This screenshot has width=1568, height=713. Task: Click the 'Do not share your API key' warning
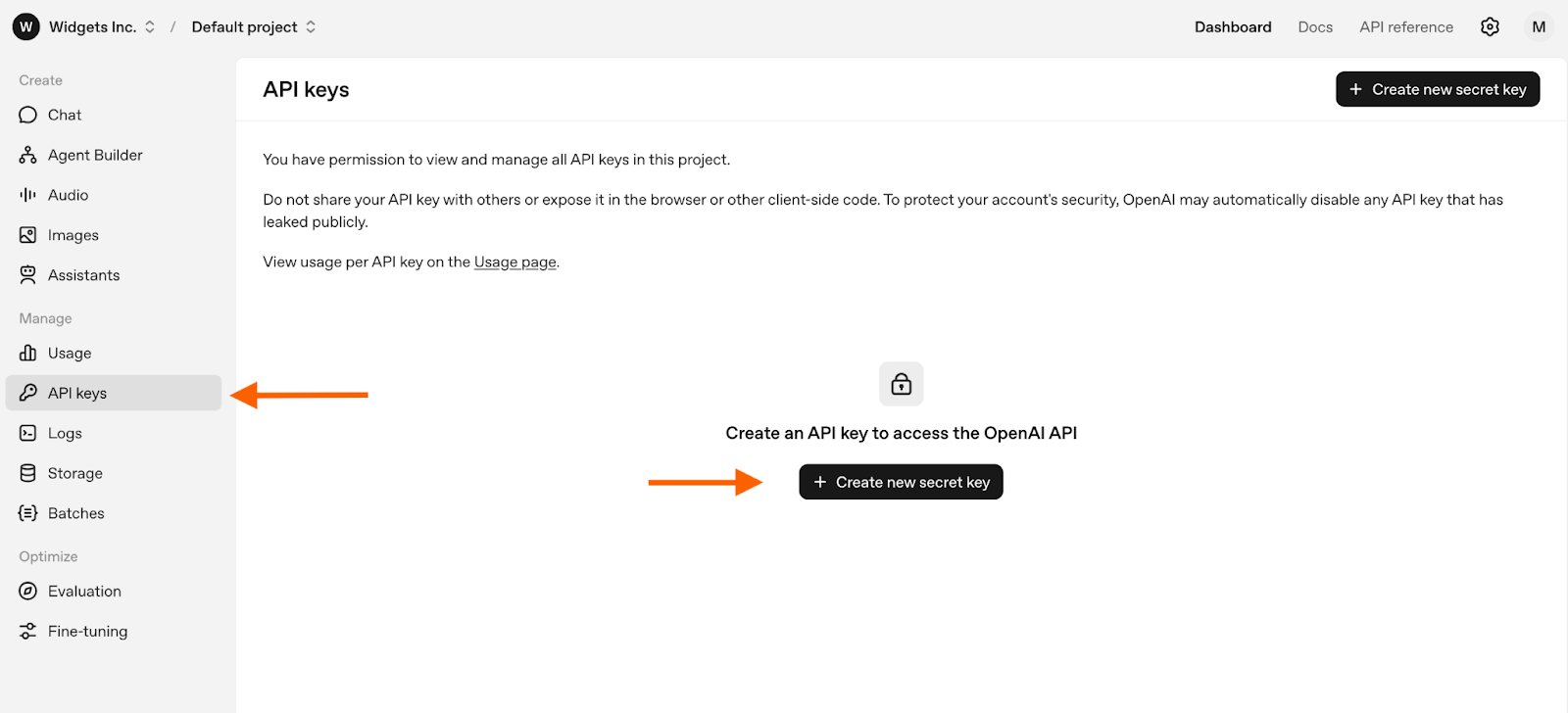point(883,211)
